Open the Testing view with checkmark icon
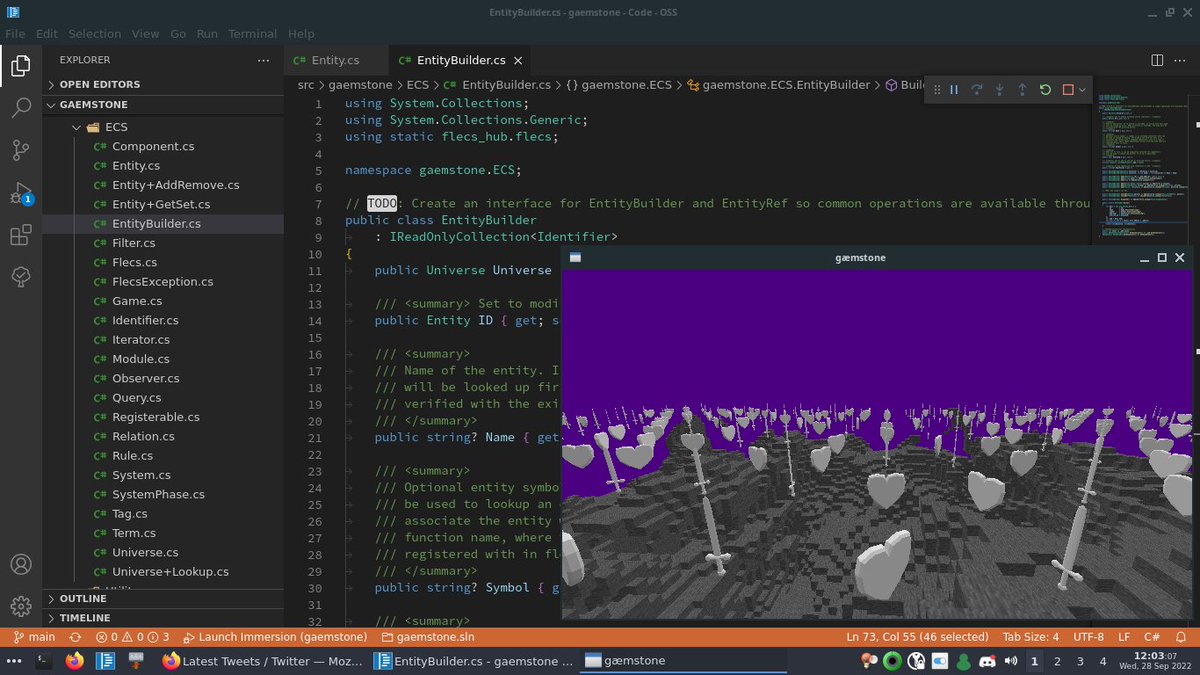Viewport: 1200px width, 675px height. click(21, 277)
